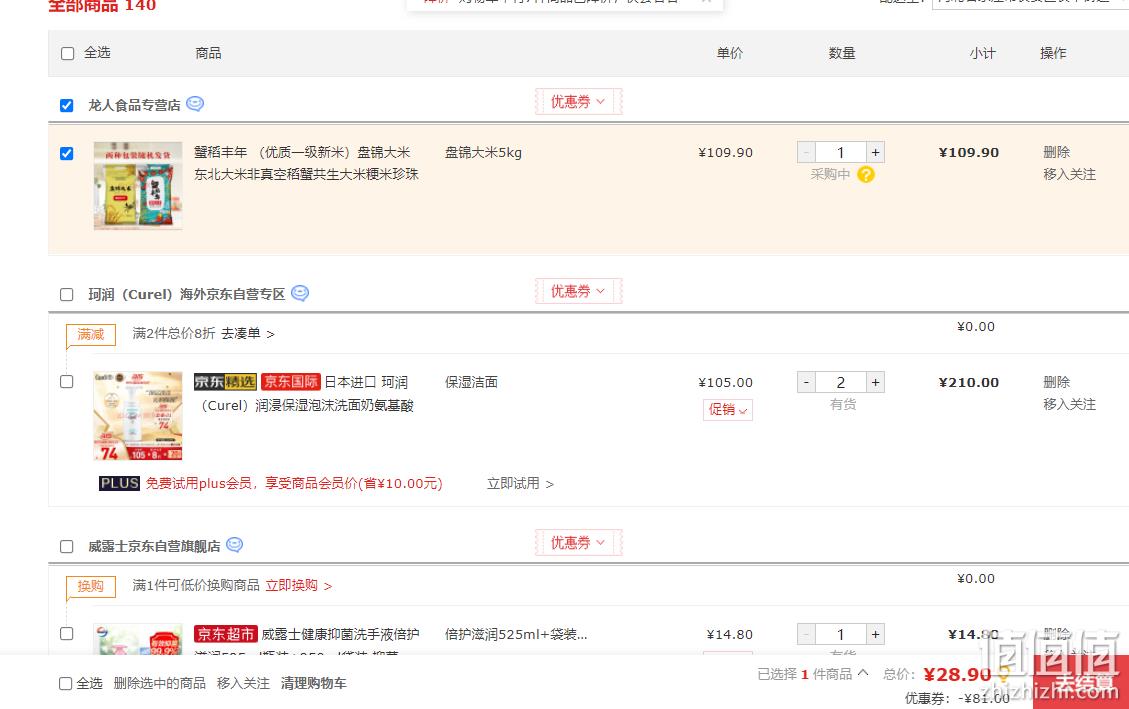Click the quantity field of 盘锦大米

[841, 153]
